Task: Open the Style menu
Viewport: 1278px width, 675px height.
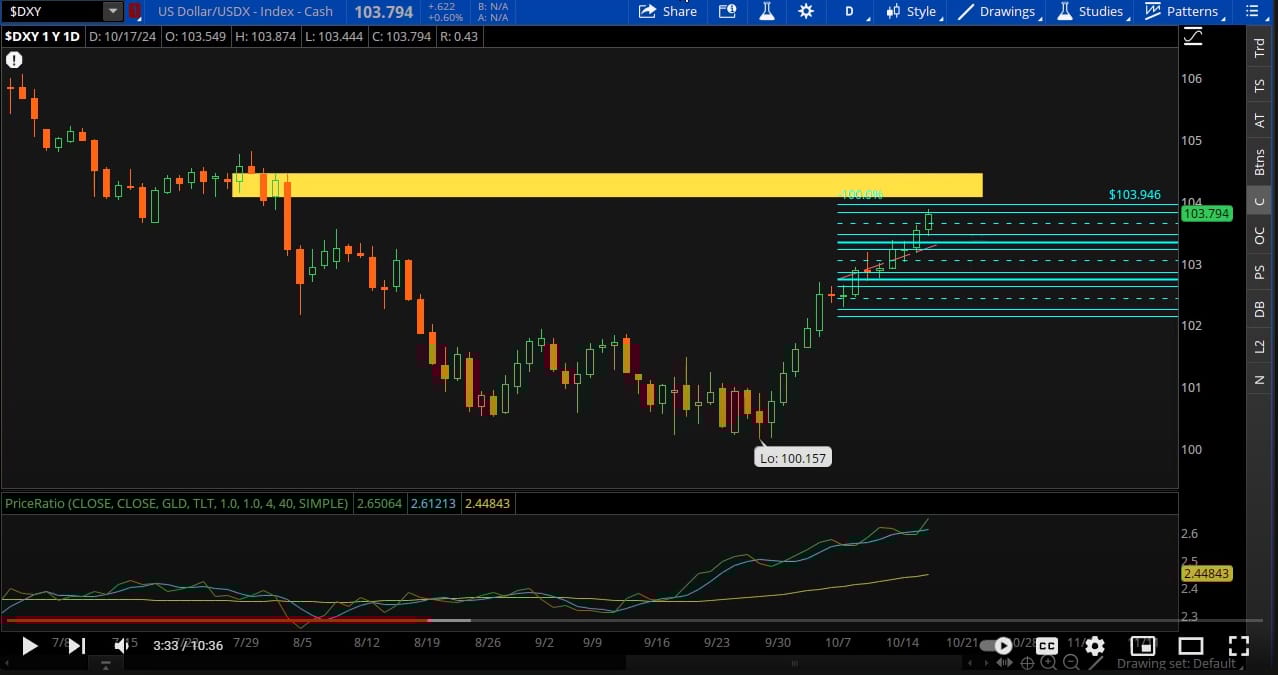Action: [911, 11]
